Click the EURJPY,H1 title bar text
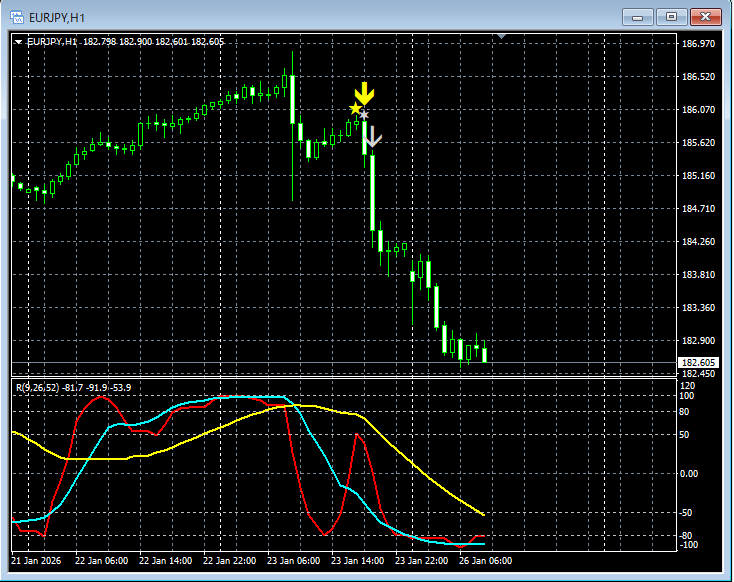This screenshot has height=582, width=734. 59,16
